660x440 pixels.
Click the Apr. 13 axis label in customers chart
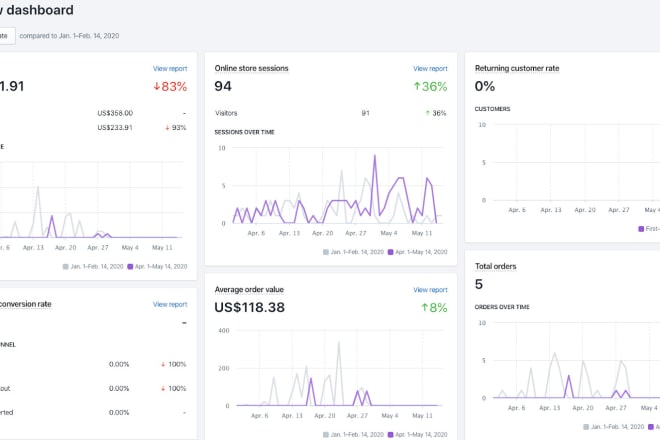pyautogui.click(x=551, y=210)
